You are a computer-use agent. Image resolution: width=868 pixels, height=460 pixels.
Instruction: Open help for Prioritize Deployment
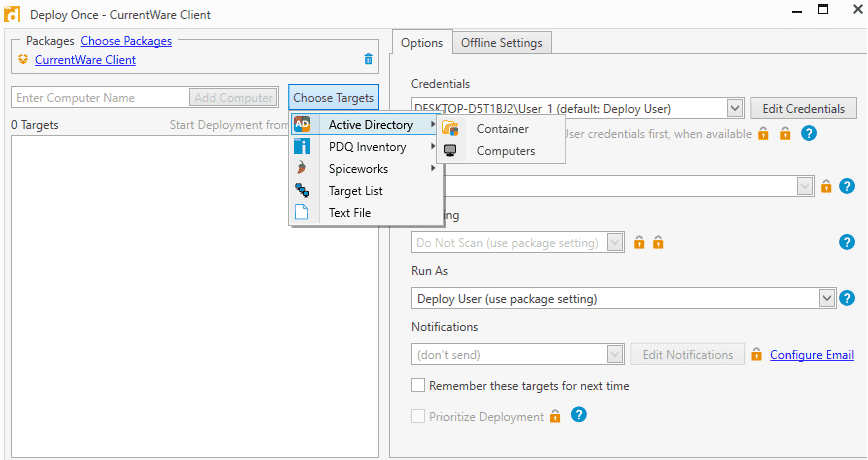[578, 415]
